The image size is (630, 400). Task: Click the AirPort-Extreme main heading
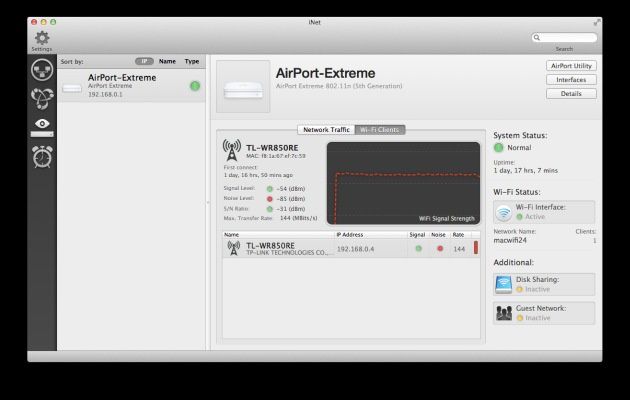325,73
